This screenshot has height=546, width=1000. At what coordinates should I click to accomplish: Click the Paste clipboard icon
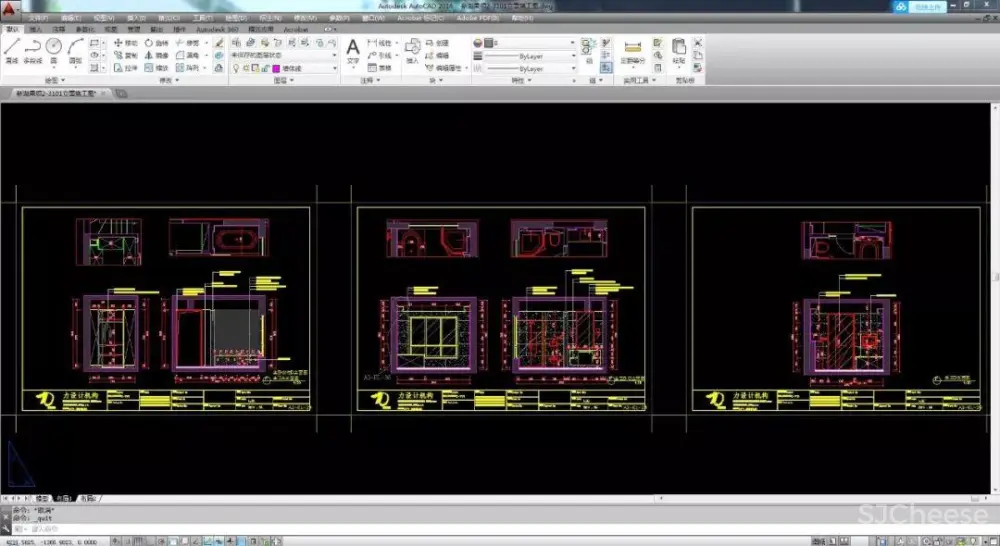point(679,49)
